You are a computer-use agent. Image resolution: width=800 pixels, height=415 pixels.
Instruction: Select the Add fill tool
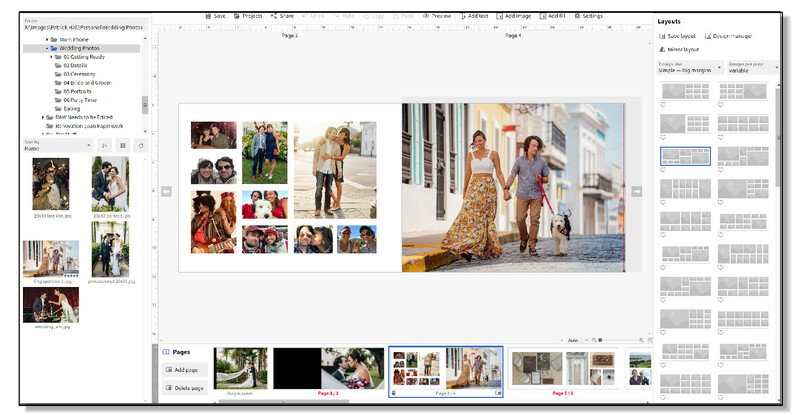(x=553, y=16)
